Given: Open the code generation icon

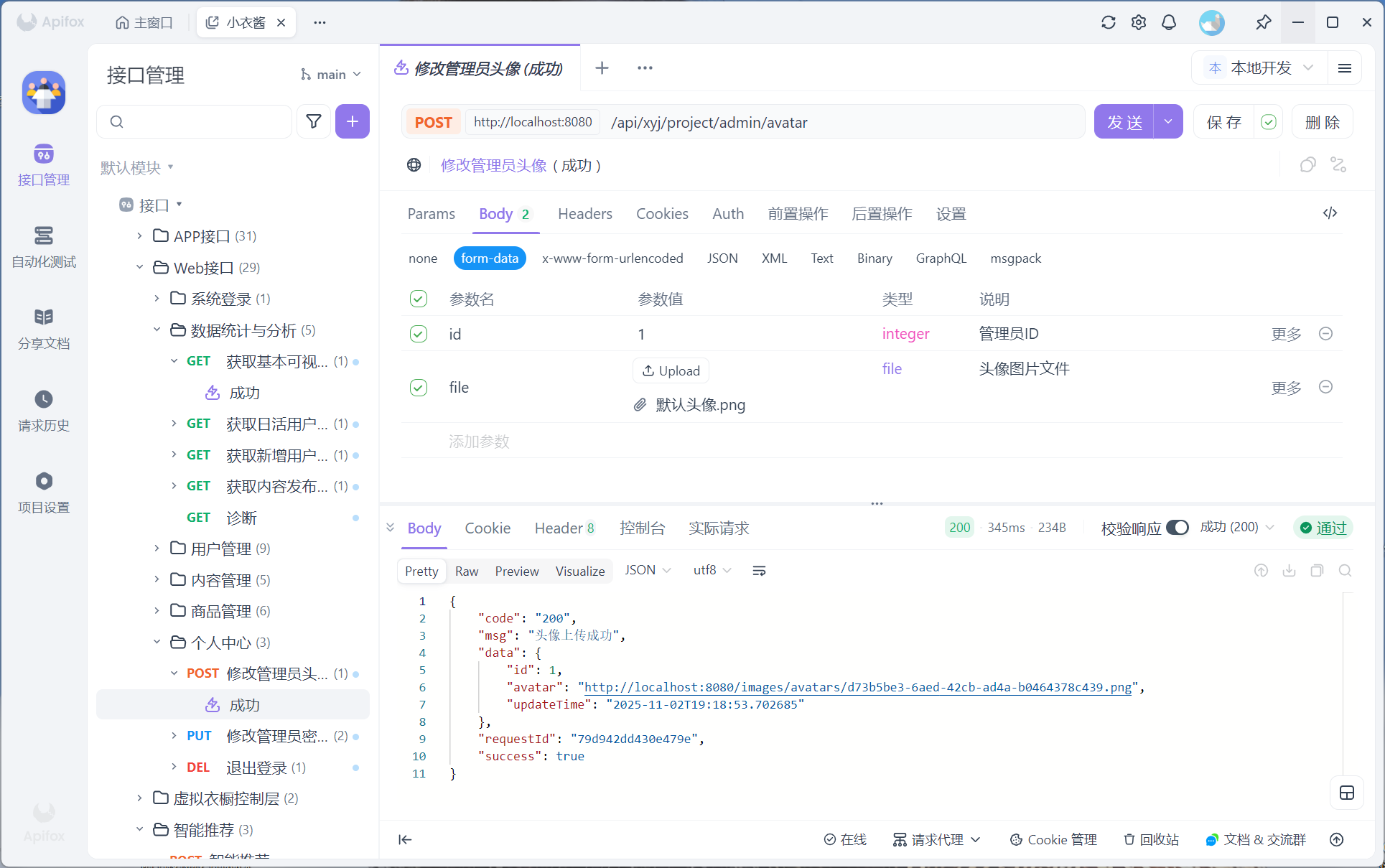Looking at the screenshot, I should coord(1330,213).
